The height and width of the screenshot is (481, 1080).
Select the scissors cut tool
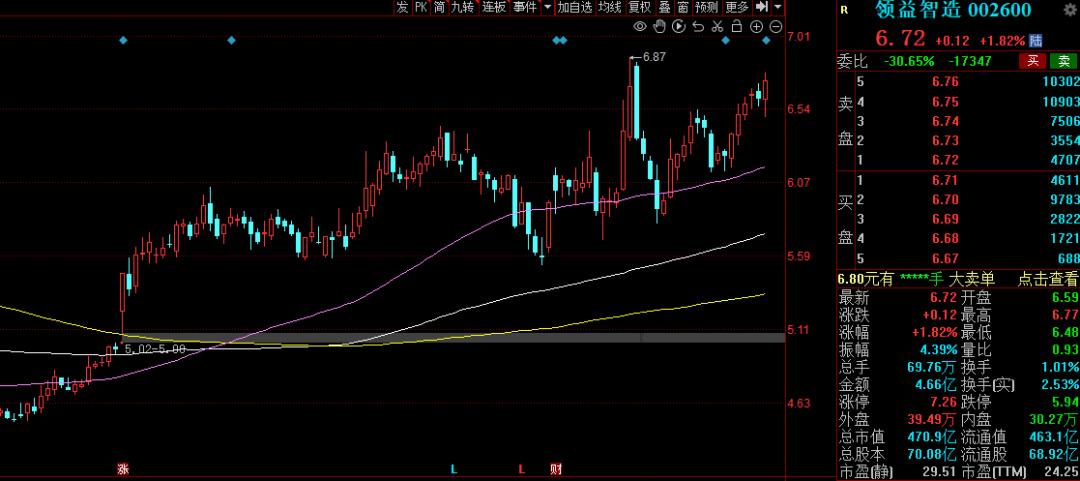pyautogui.click(x=719, y=25)
